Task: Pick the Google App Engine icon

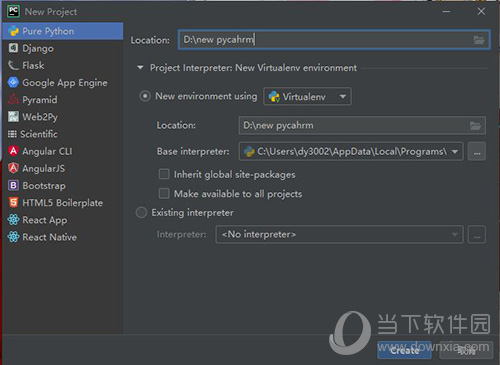Action: [x=13, y=82]
